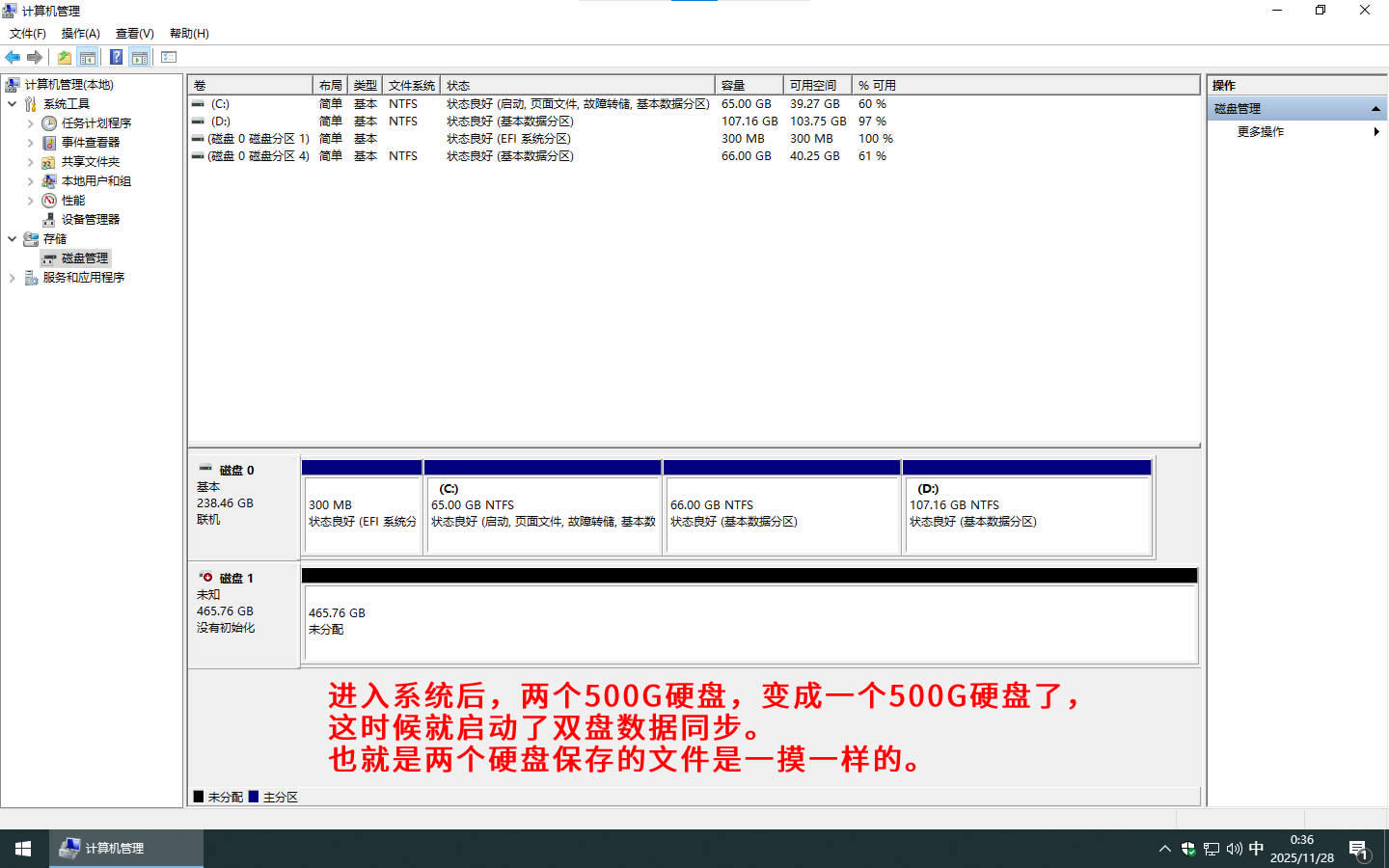This screenshot has height=868, width=1389.
Task: Click the settings checklist icon in the toolbar
Action: pos(169,57)
